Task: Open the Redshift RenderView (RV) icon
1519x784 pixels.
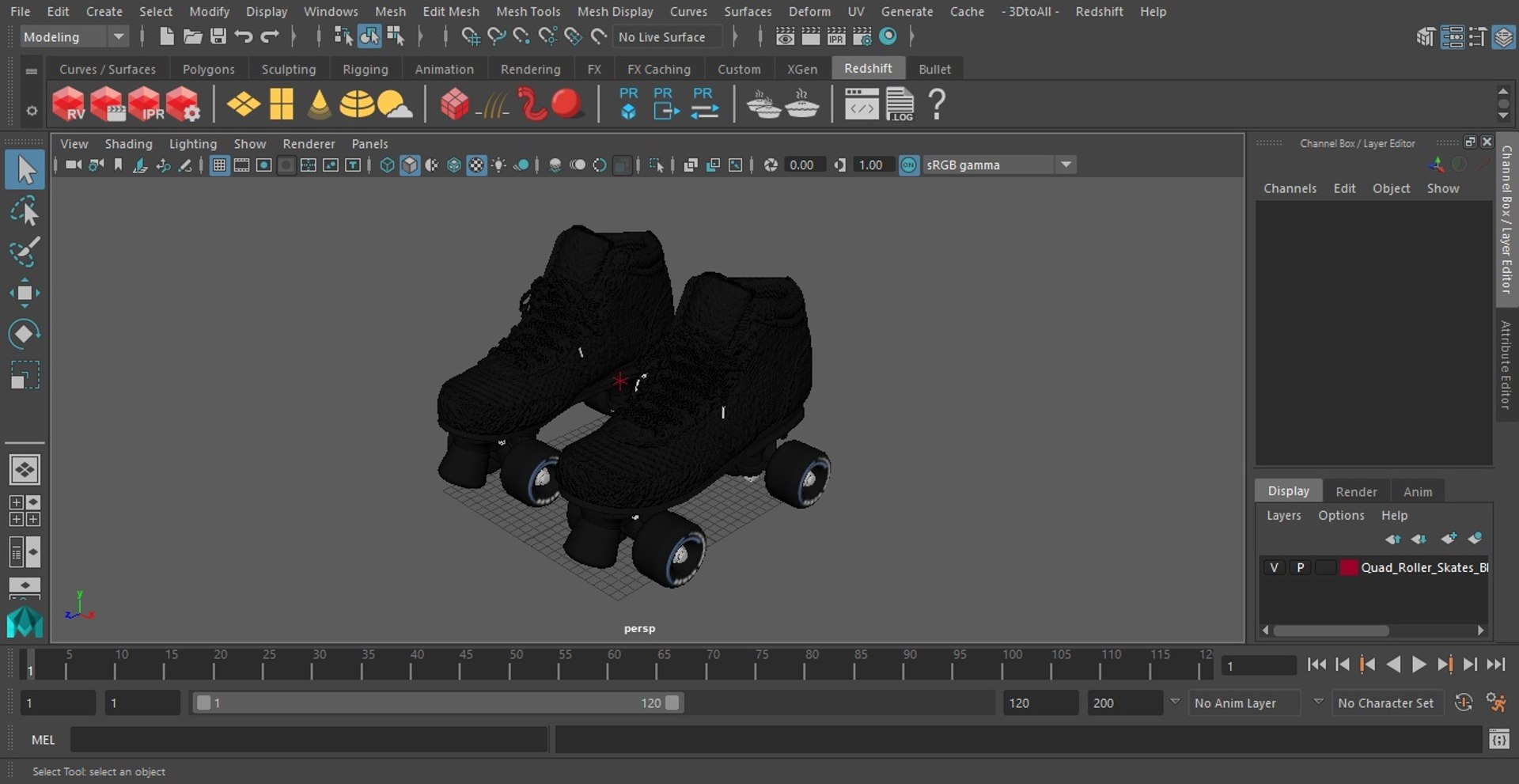Action: (68, 104)
